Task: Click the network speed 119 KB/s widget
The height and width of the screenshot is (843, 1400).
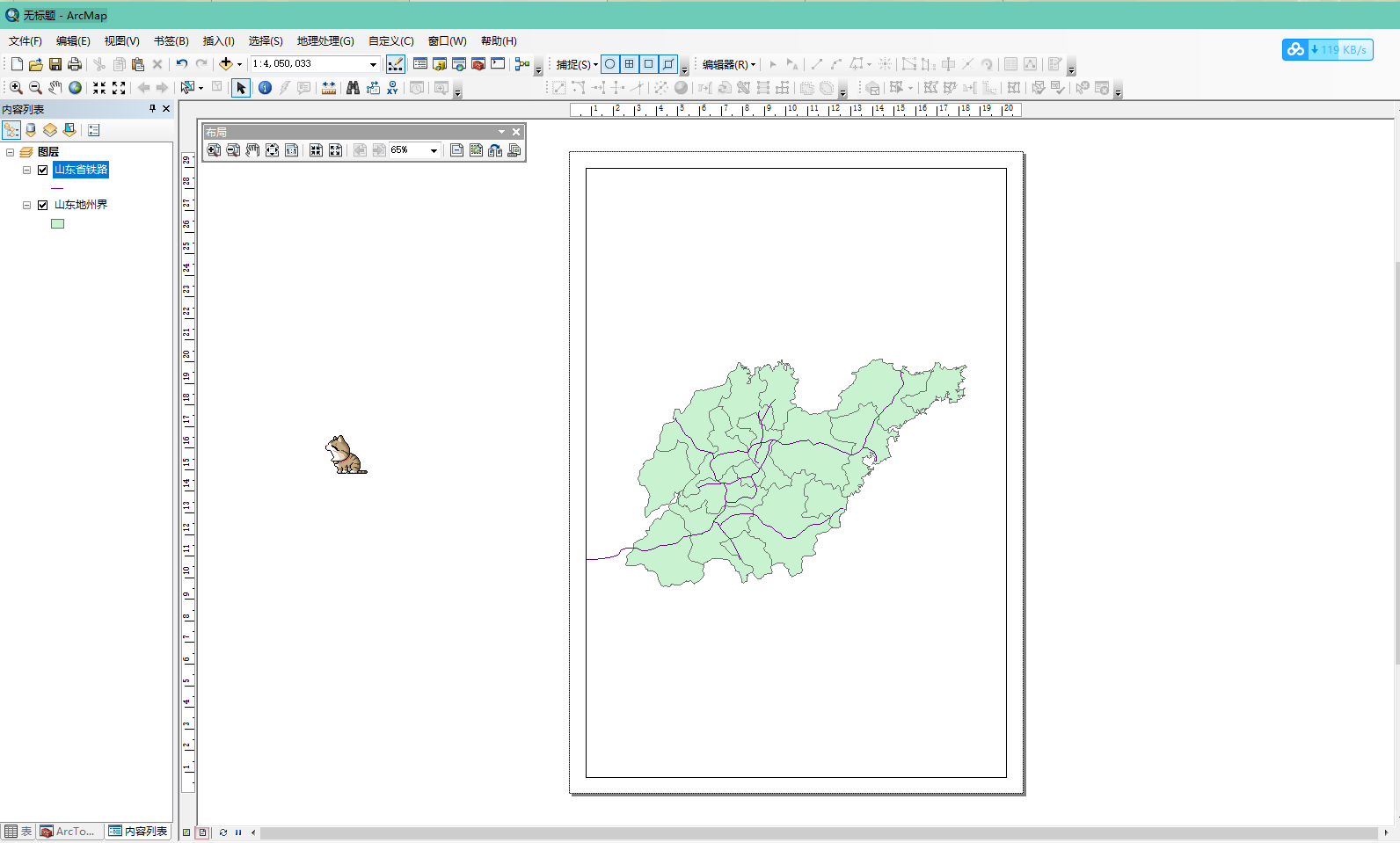Action: [x=1328, y=49]
